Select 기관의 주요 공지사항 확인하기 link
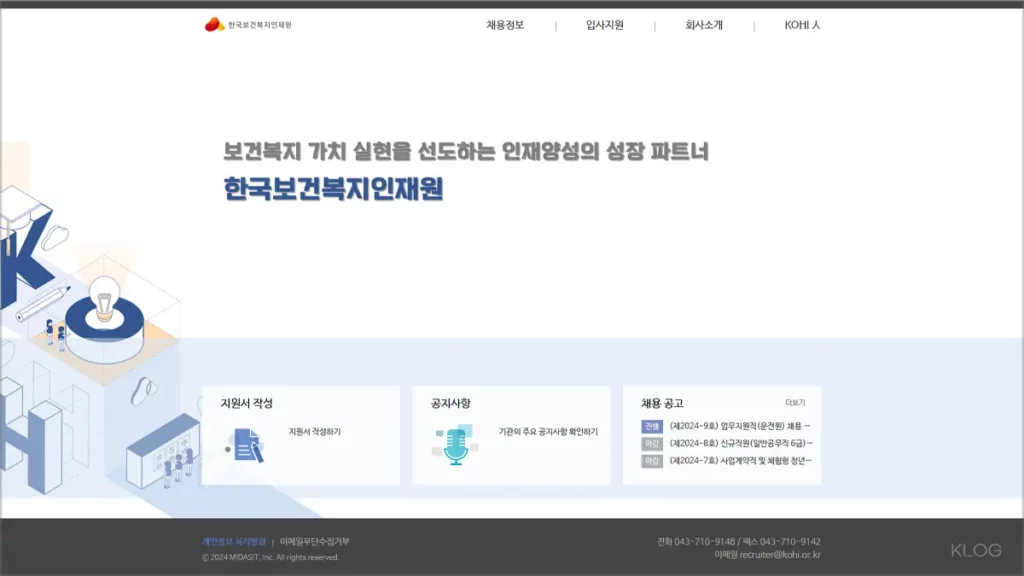This screenshot has width=1024, height=576. [x=548, y=432]
